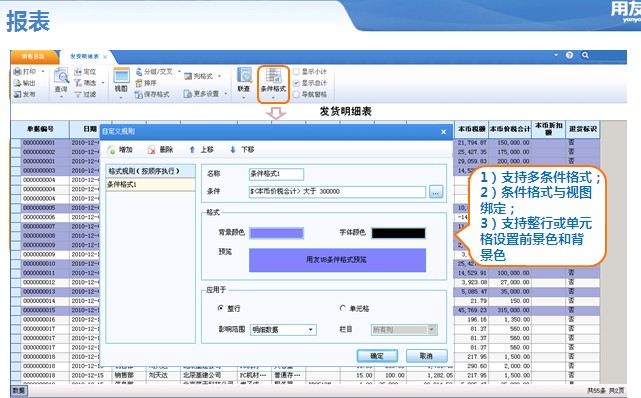Click the 数据 button in status bar
This screenshot has height=398, width=641.
click(x=18, y=391)
